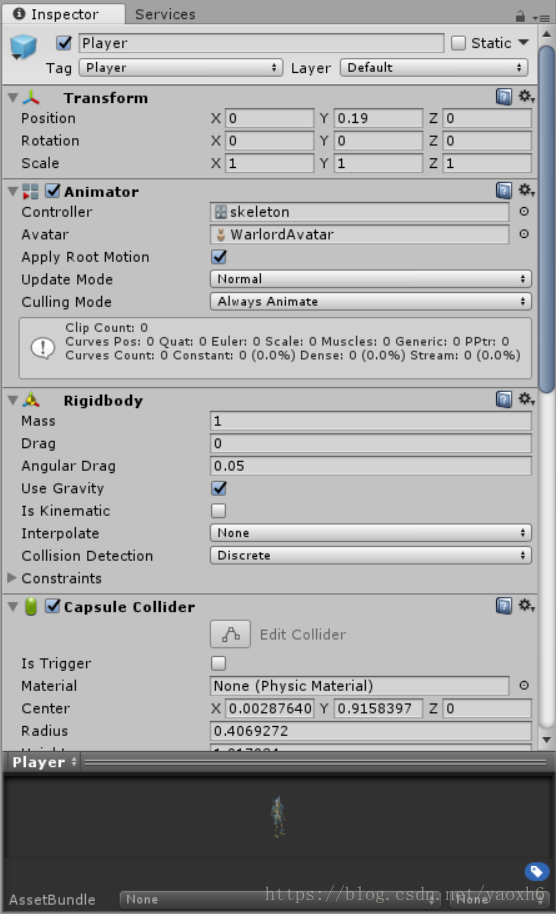
Task: Click the Controller object picker circle
Action: (524, 212)
